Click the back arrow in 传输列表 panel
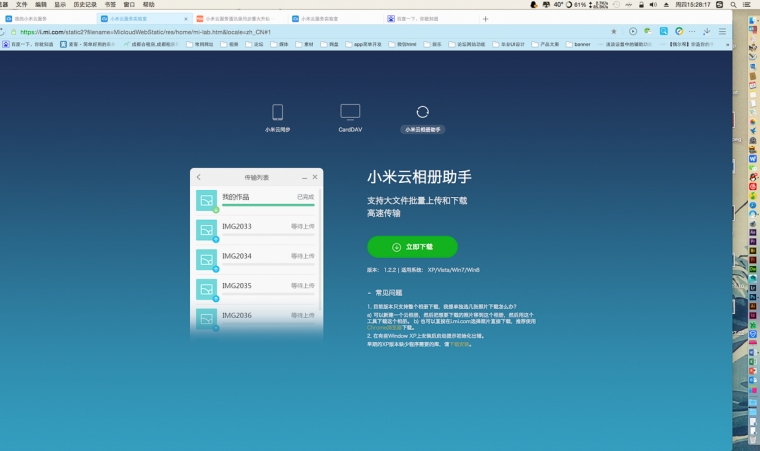Image resolution: width=760 pixels, height=451 pixels. pyautogui.click(x=199, y=177)
